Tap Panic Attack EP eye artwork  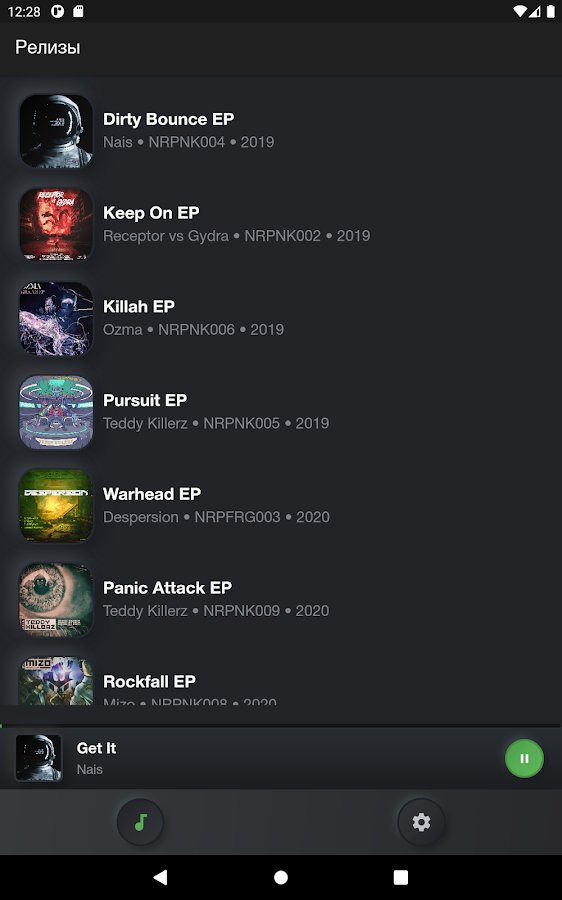click(x=56, y=600)
